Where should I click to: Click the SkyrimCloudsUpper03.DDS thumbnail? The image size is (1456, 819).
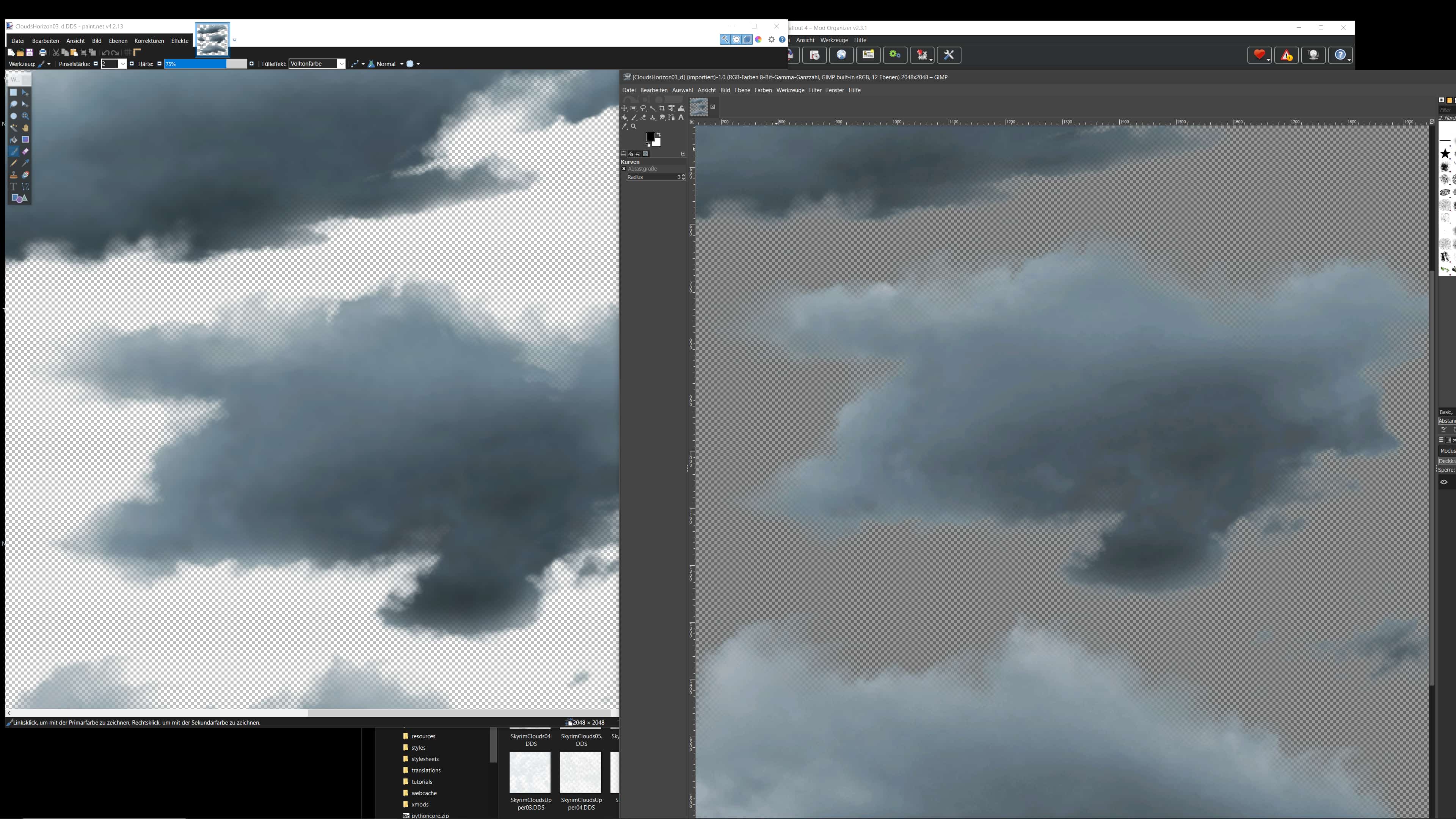coord(530,772)
